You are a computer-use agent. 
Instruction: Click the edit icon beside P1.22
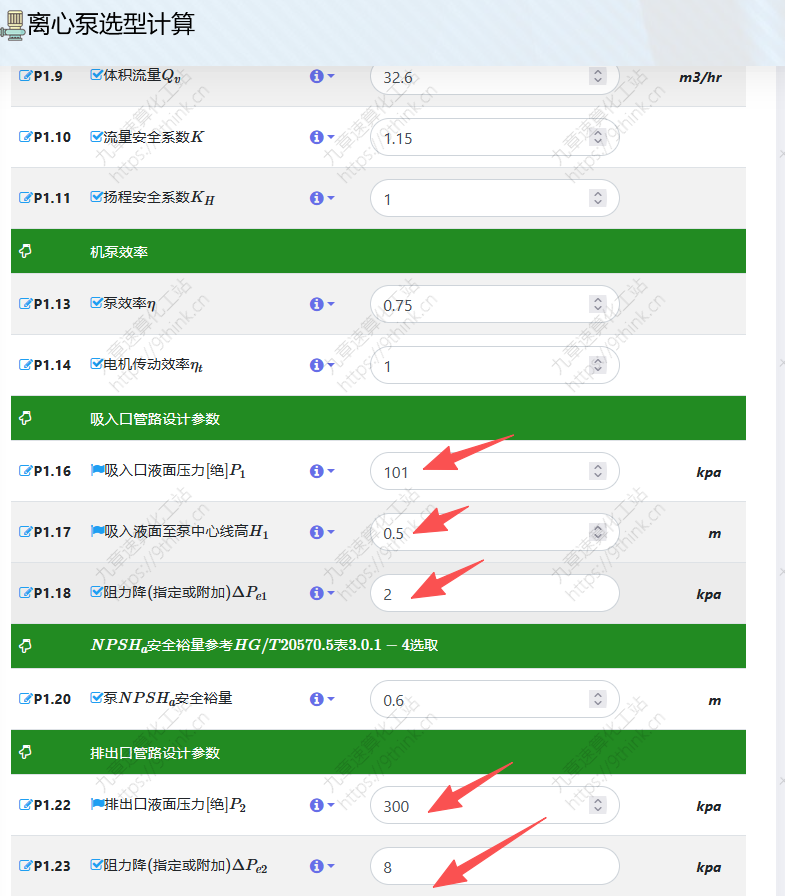pyautogui.click(x=25, y=805)
